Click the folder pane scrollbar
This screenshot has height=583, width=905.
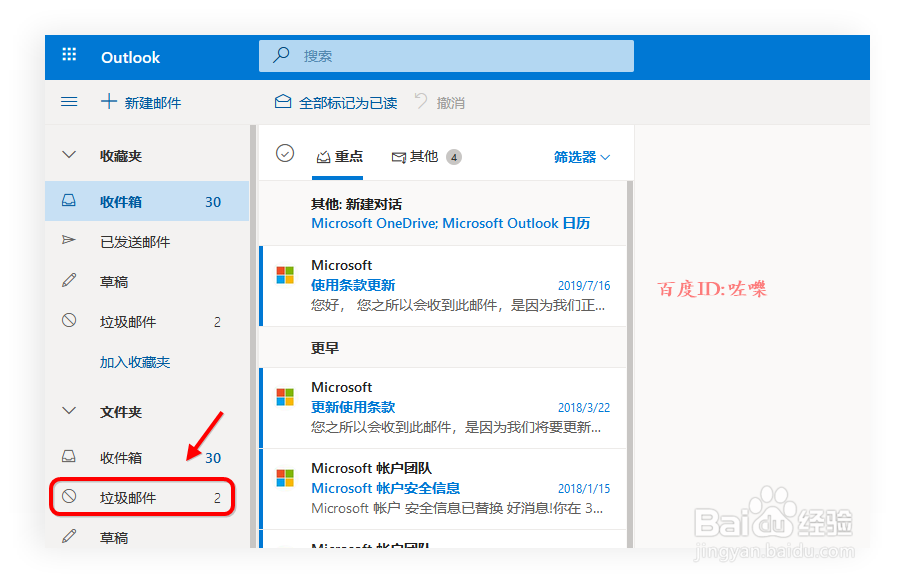[253, 336]
